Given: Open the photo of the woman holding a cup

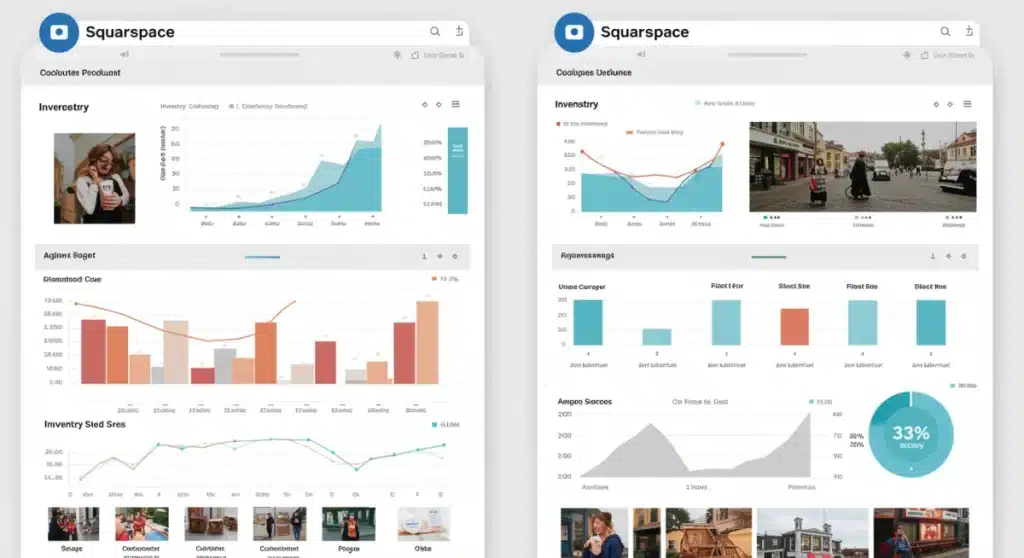Looking at the screenshot, I should tap(95, 178).
